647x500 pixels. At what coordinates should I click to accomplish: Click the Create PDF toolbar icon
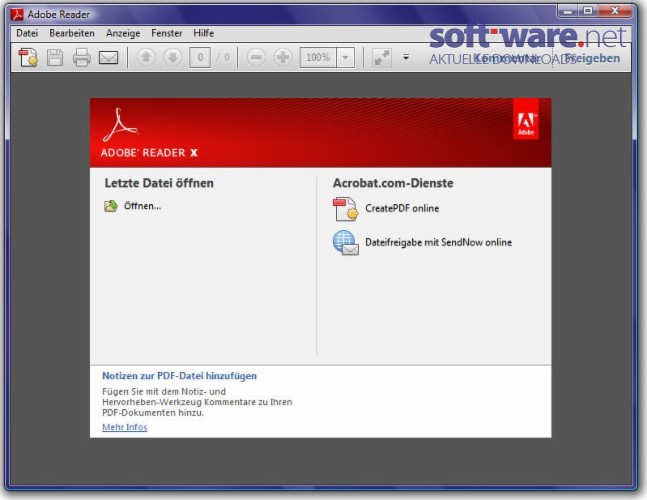click(x=28, y=57)
